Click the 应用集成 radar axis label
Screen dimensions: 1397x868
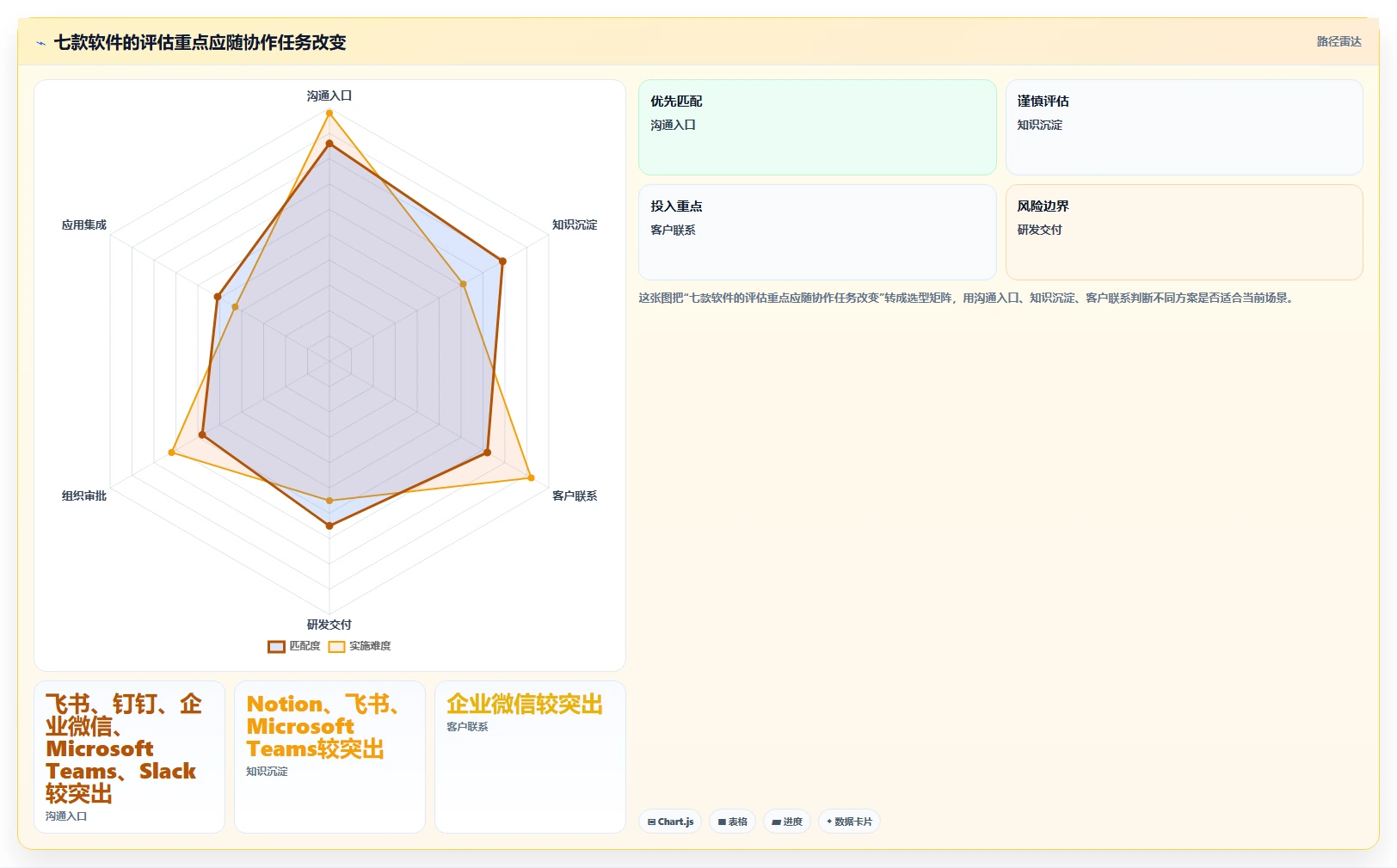coord(84,225)
